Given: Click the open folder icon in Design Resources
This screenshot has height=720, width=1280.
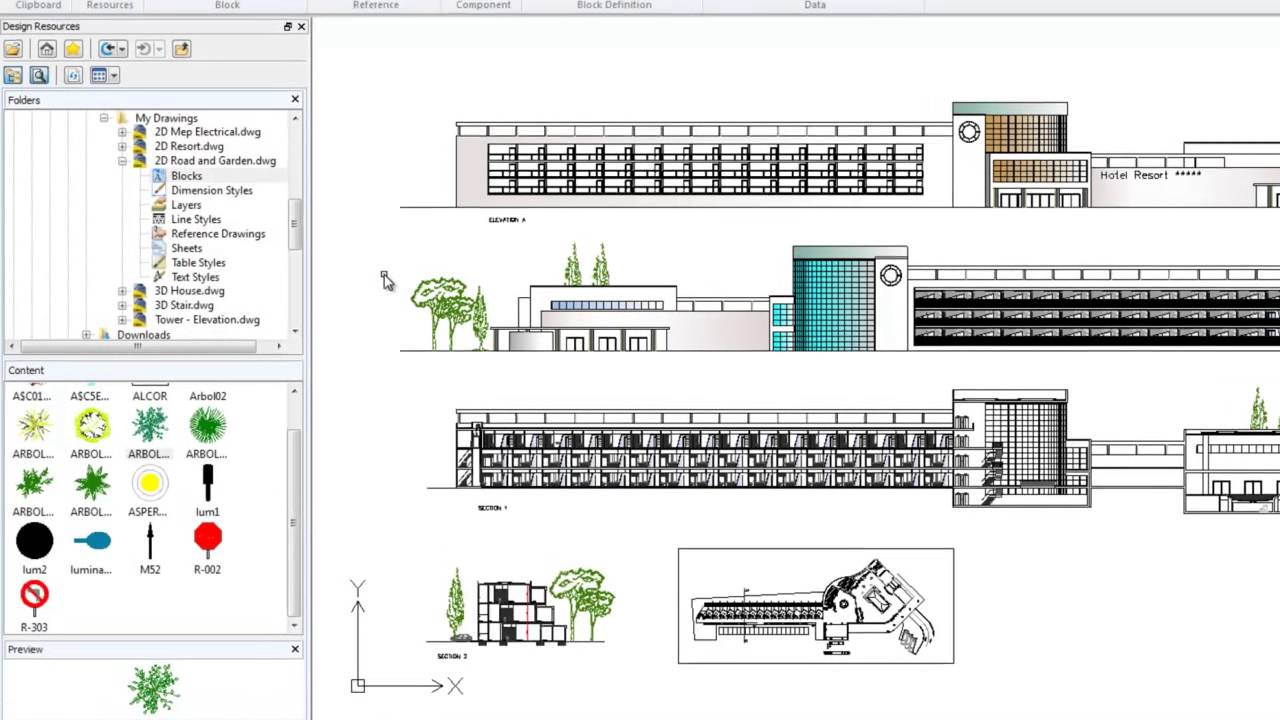Looking at the screenshot, I should click(x=12, y=49).
